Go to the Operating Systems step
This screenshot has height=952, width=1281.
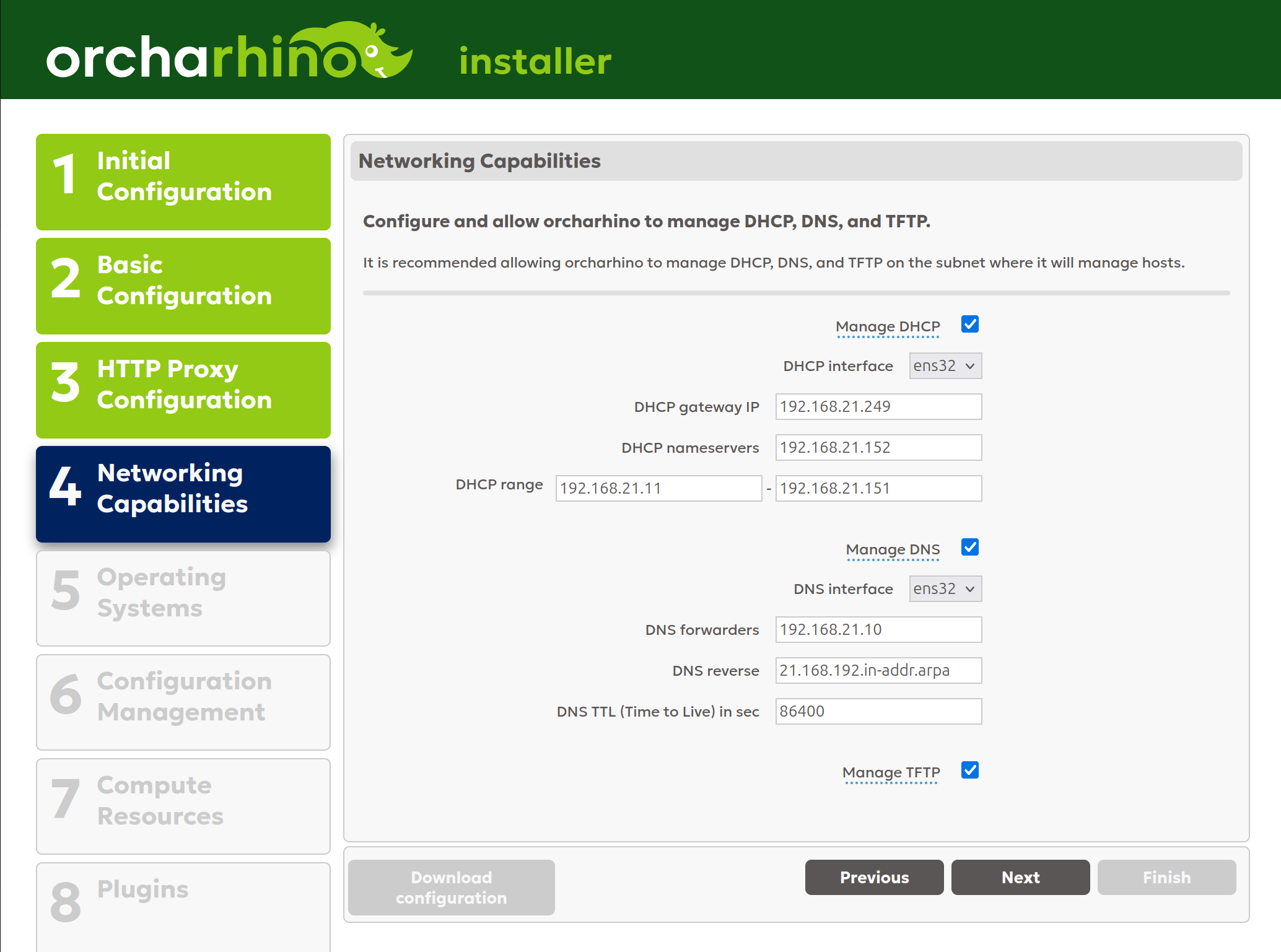click(183, 598)
